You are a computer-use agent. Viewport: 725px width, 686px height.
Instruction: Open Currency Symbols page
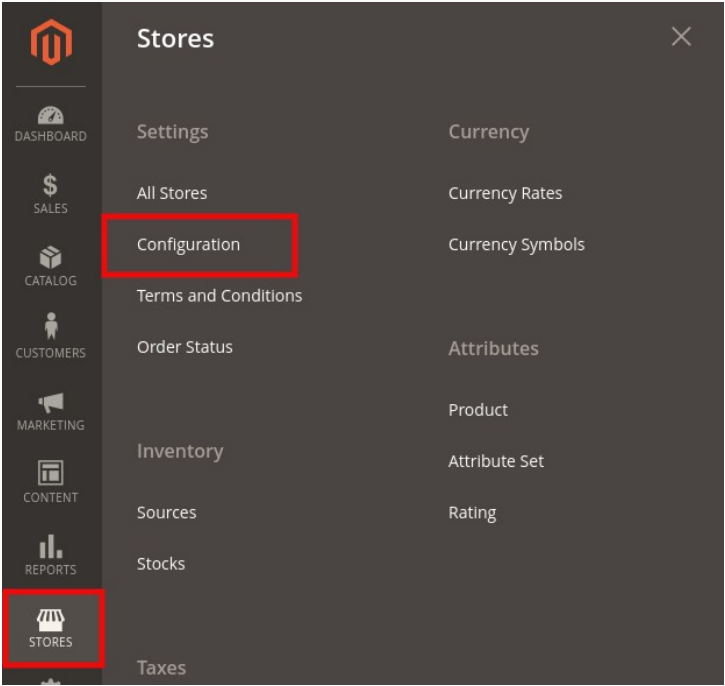[516, 244]
